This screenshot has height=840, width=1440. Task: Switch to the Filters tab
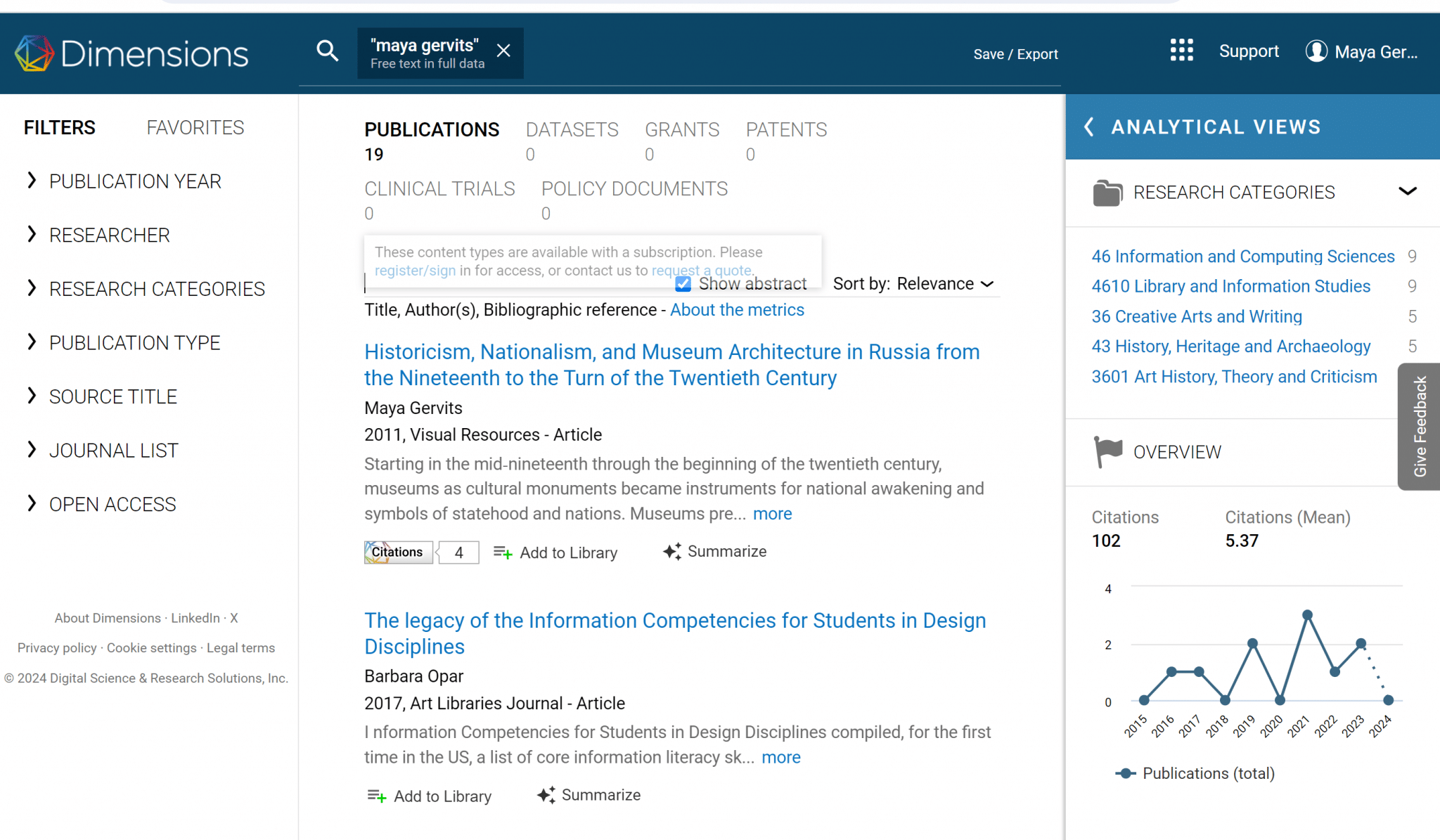click(59, 127)
